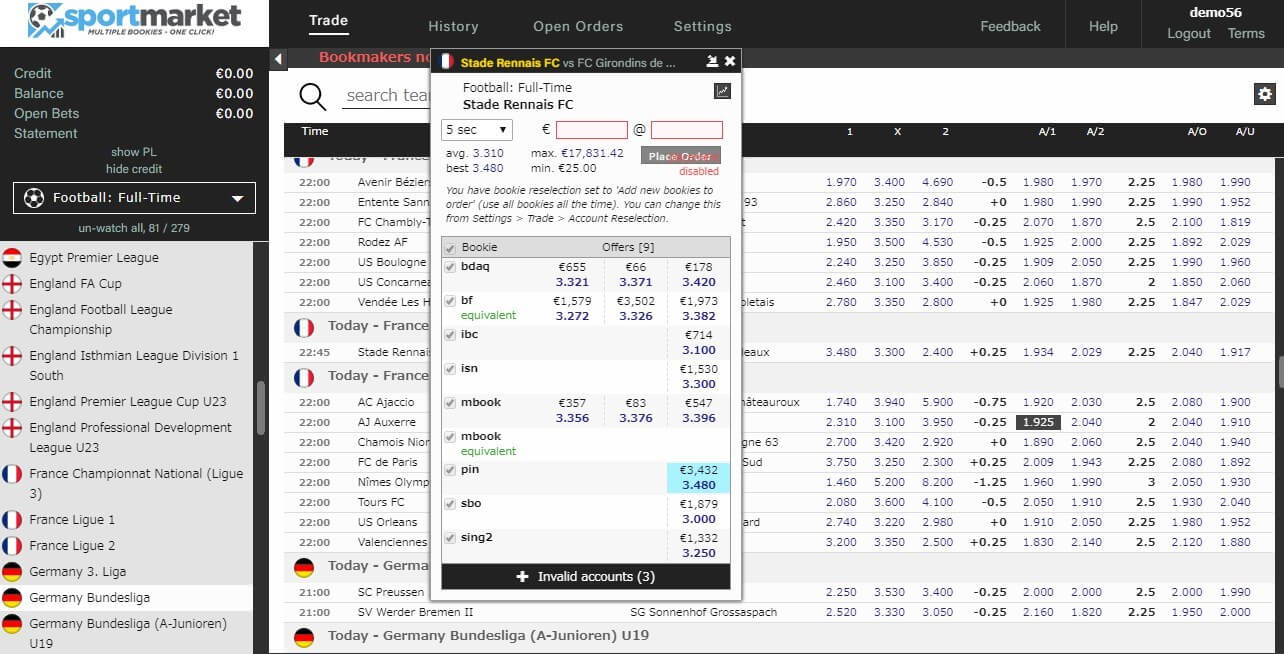Click the Egypt flag beside Egypt Premier League

pos(12,257)
